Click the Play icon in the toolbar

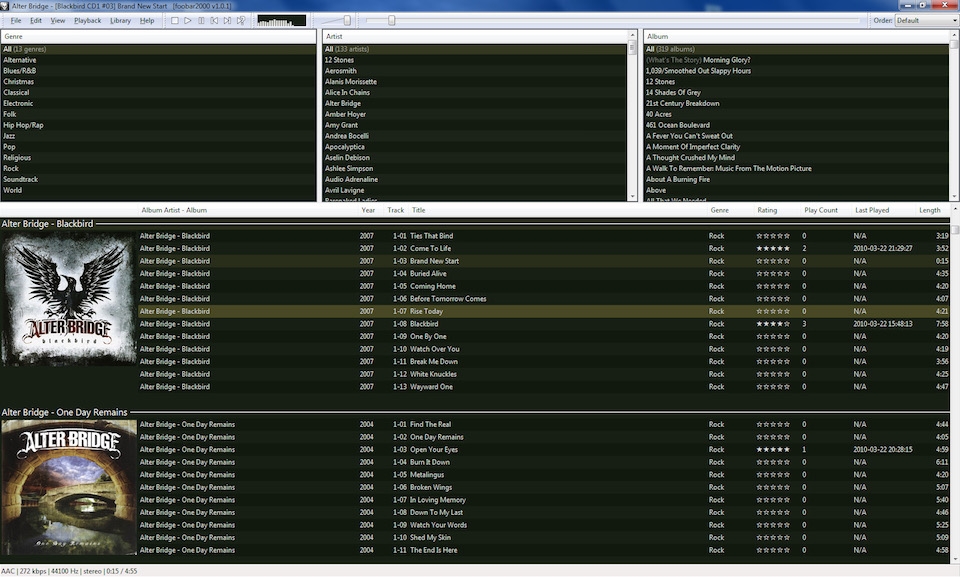(189, 20)
